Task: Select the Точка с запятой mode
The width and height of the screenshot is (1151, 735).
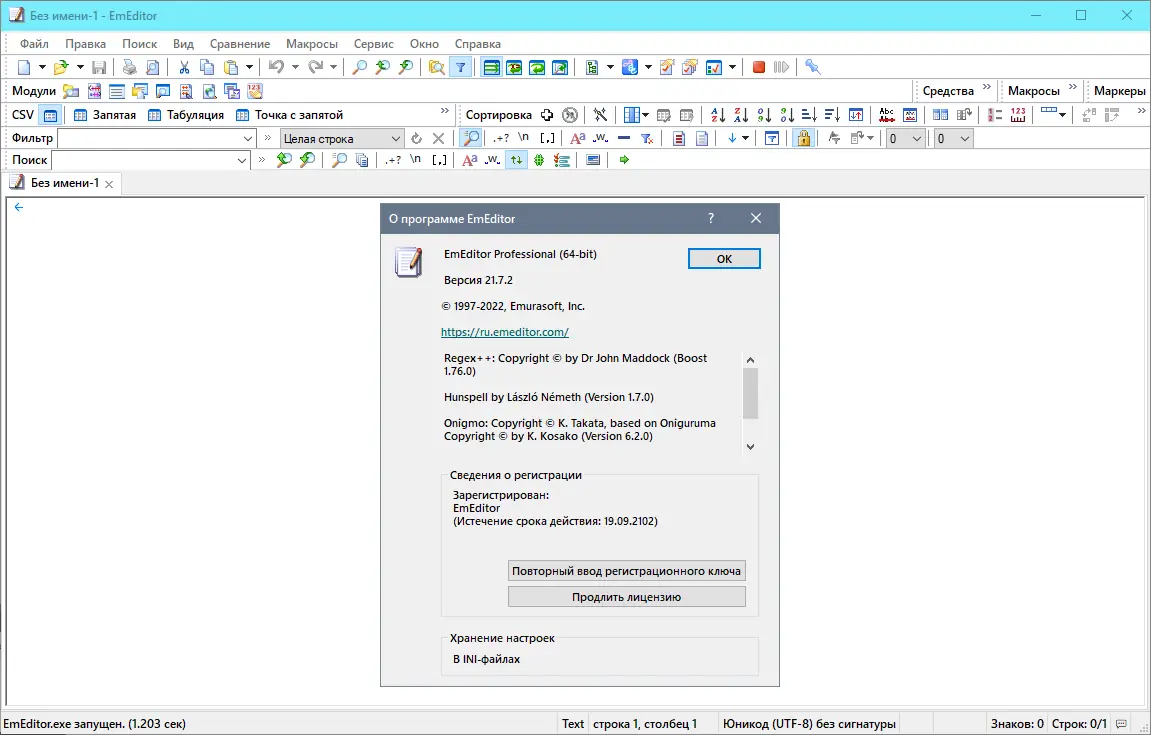Action: (289, 115)
